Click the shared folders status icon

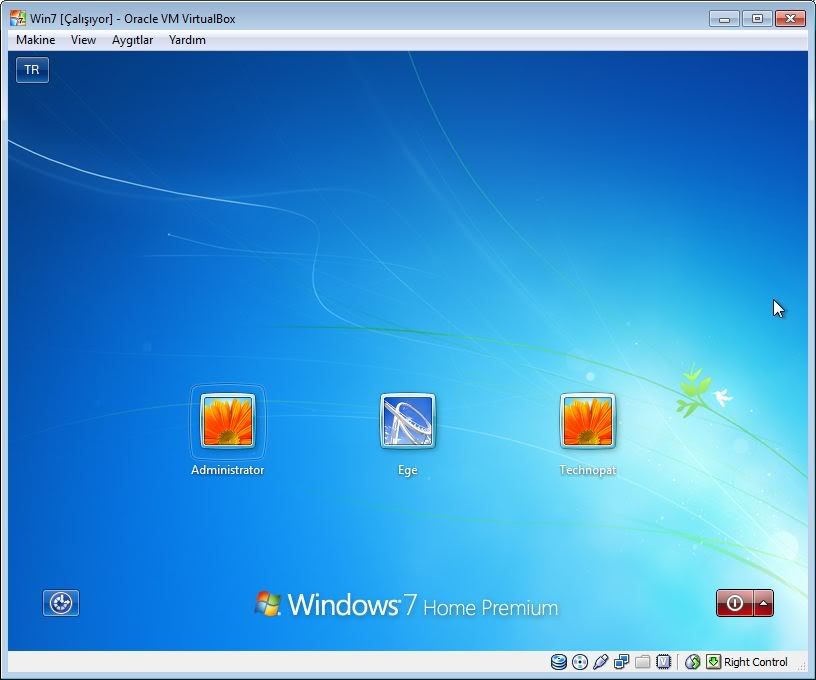pyautogui.click(x=642, y=662)
